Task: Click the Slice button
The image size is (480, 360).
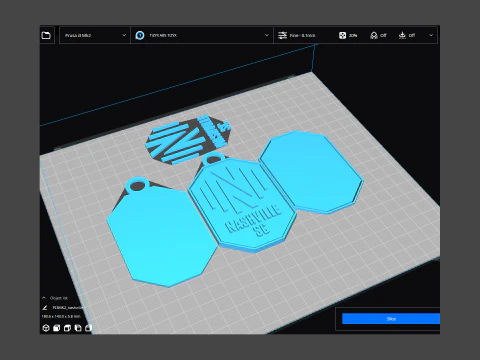Action: tap(391, 319)
